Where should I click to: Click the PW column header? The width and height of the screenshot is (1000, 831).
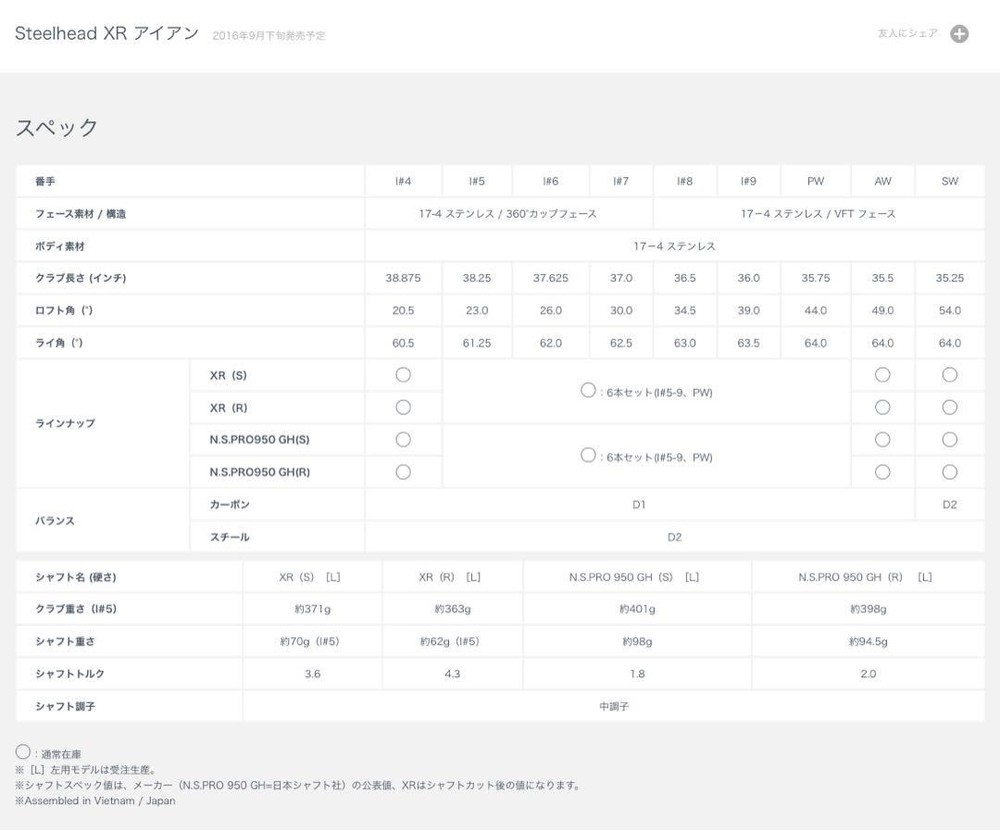pyautogui.click(x=815, y=181)
